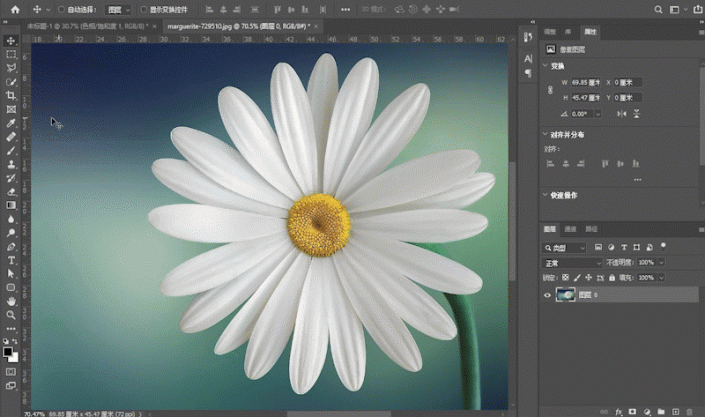Select the Crop tool in the toolbar
The width and height of the screenshot is (705, 417).
[11, 95]
